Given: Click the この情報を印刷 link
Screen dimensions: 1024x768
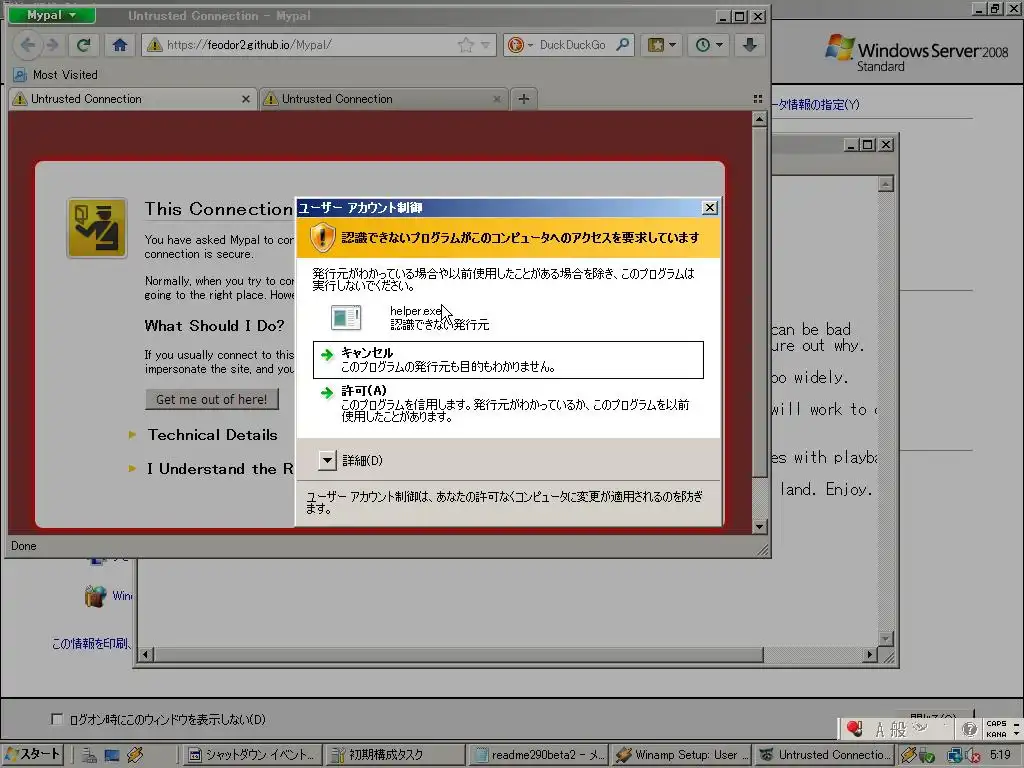Looking at the screenshot, I should tap(91, 644).
